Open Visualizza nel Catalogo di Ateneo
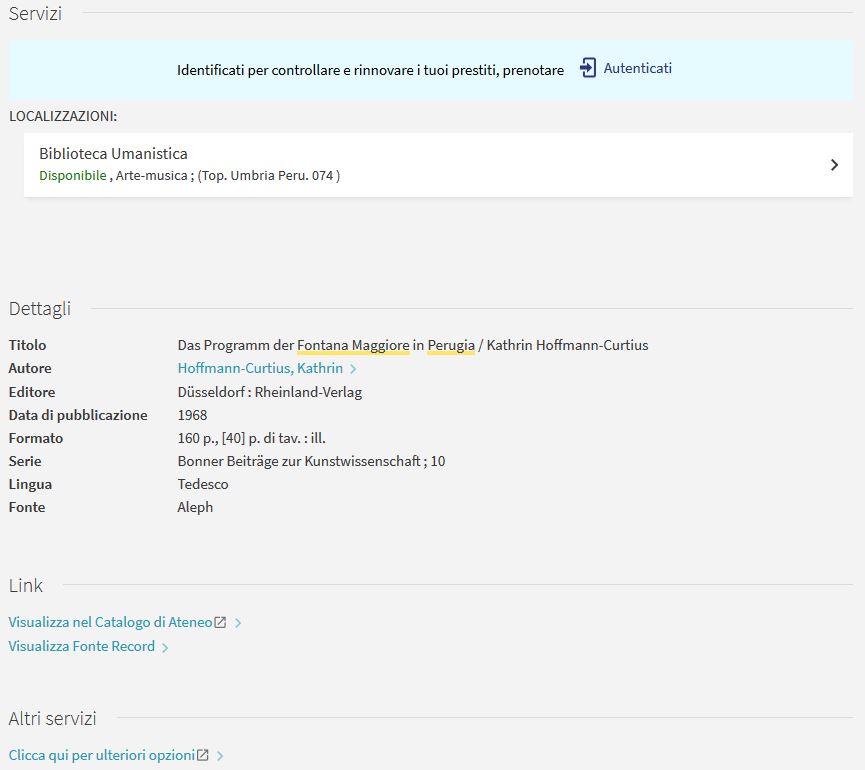Screen dimensions: 865x770 click(x=110, y=622)
